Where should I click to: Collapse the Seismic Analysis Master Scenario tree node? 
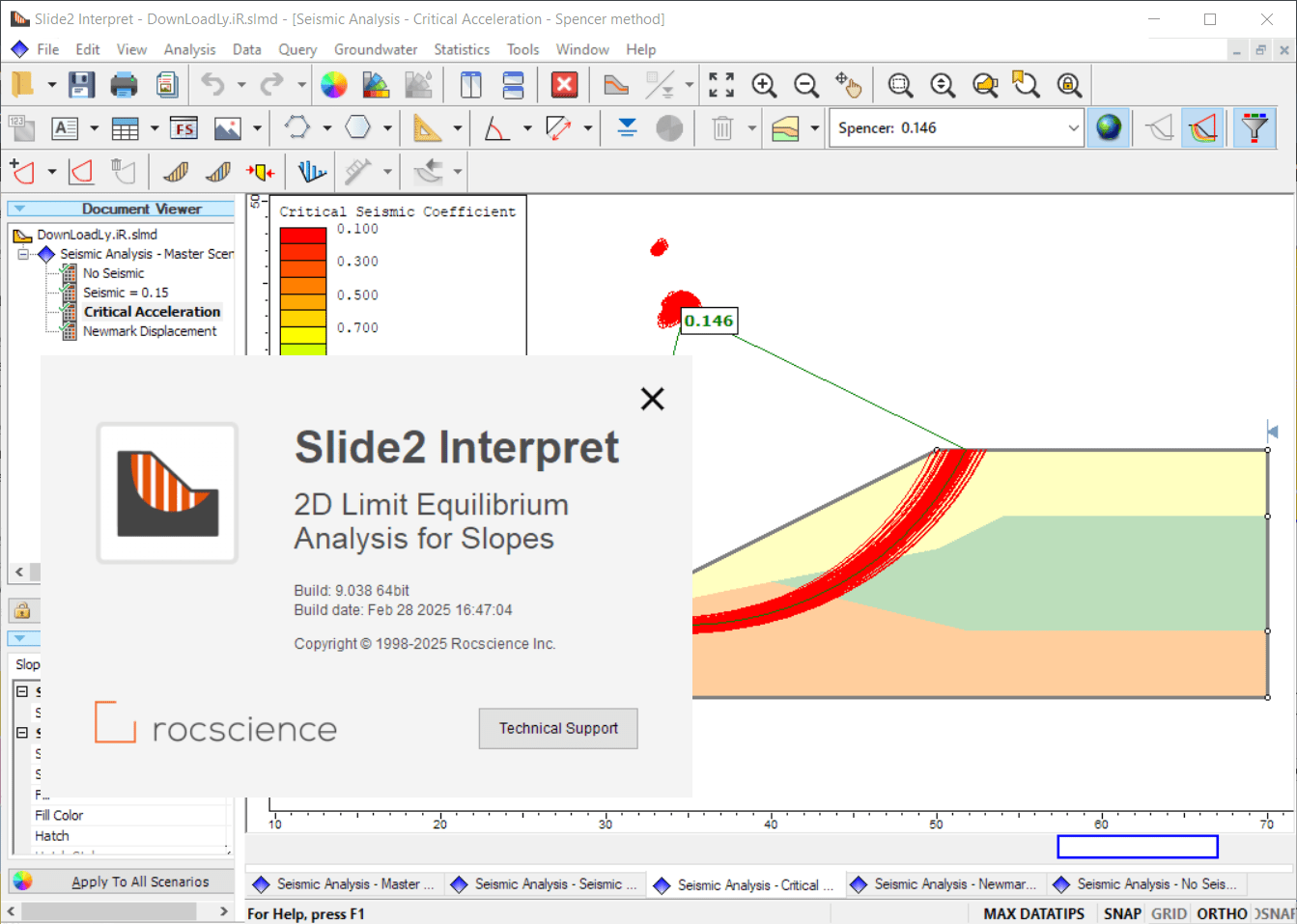pyautogui.click(x=23, y=254)
